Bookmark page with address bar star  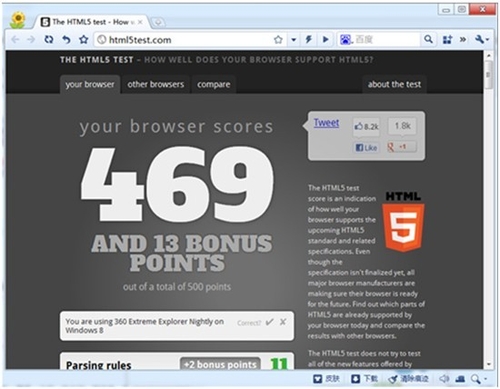278,40
